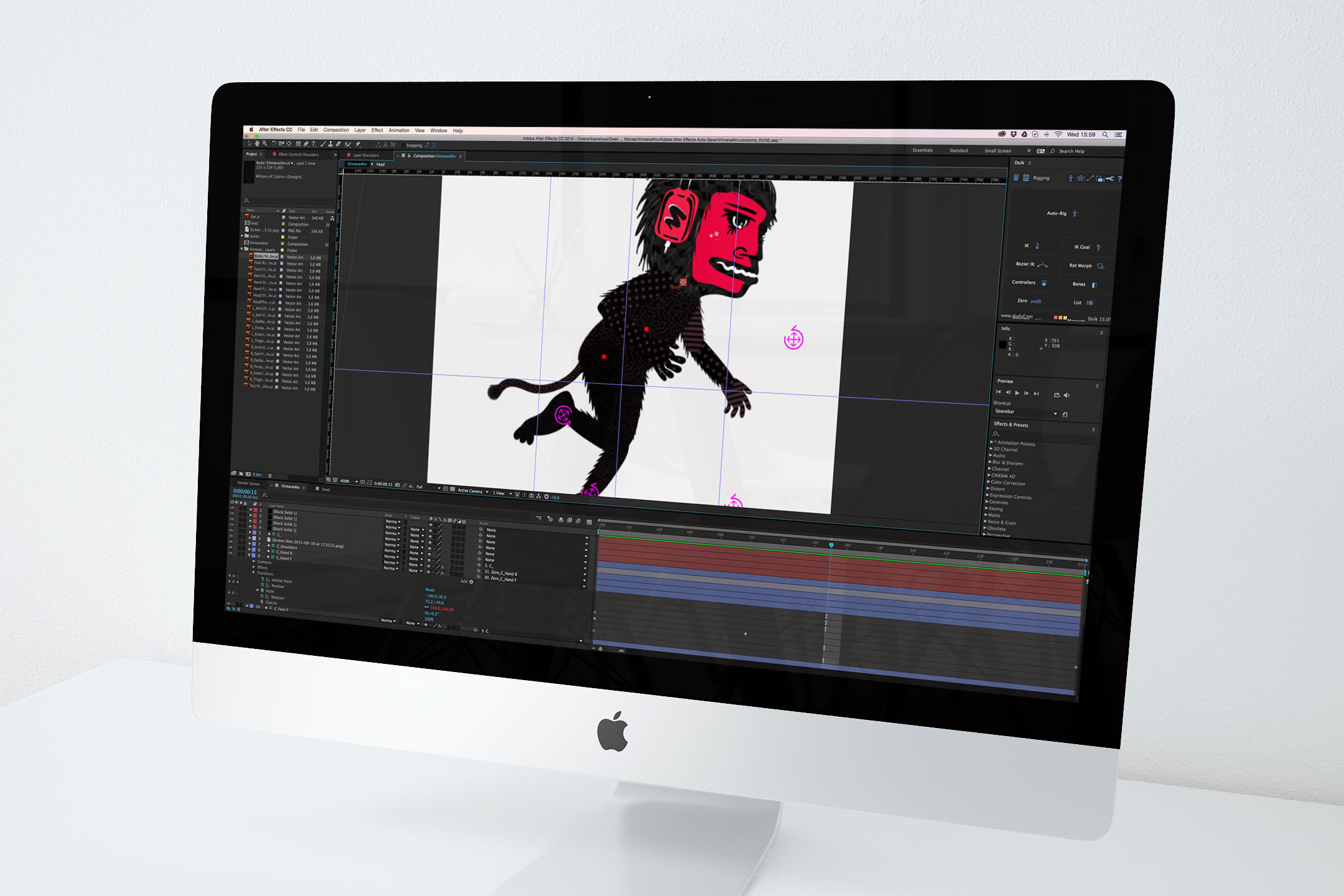The image size is (1344, 896).
Task: Open the Notification Center icon
Action: [x=1118, y=134]
